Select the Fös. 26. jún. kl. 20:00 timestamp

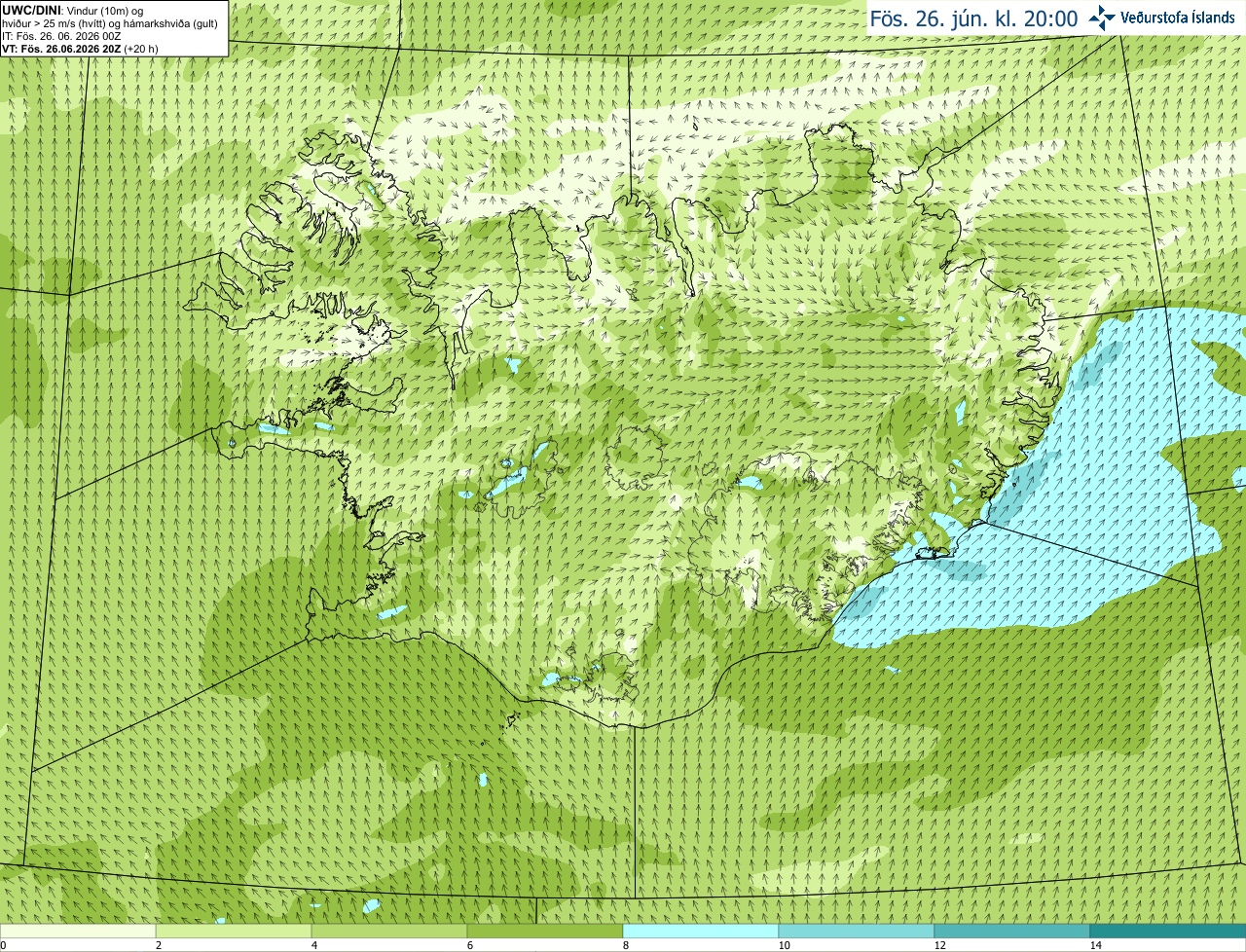click(973, 18)
